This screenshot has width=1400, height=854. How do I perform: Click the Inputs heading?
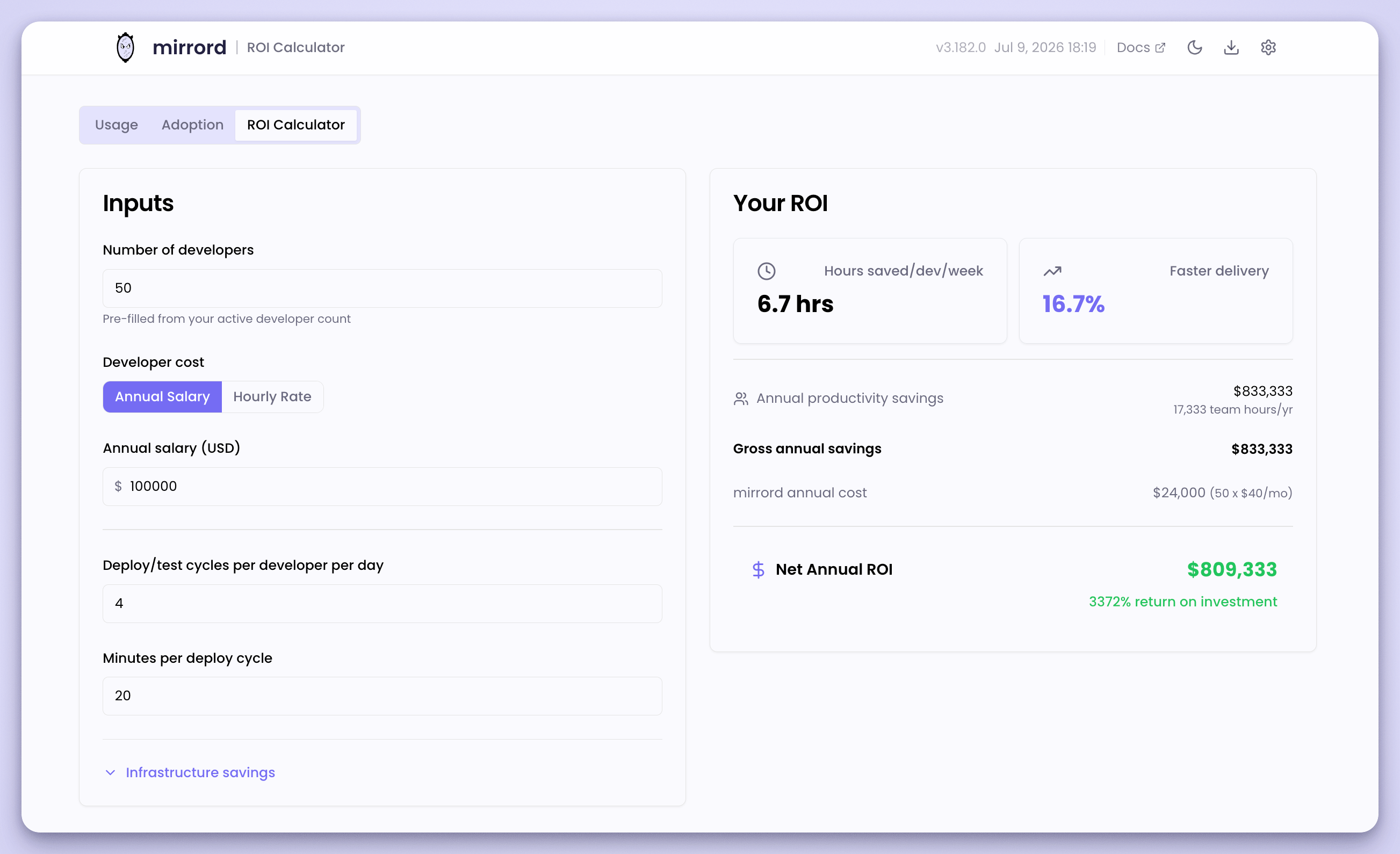click(138, 204)
